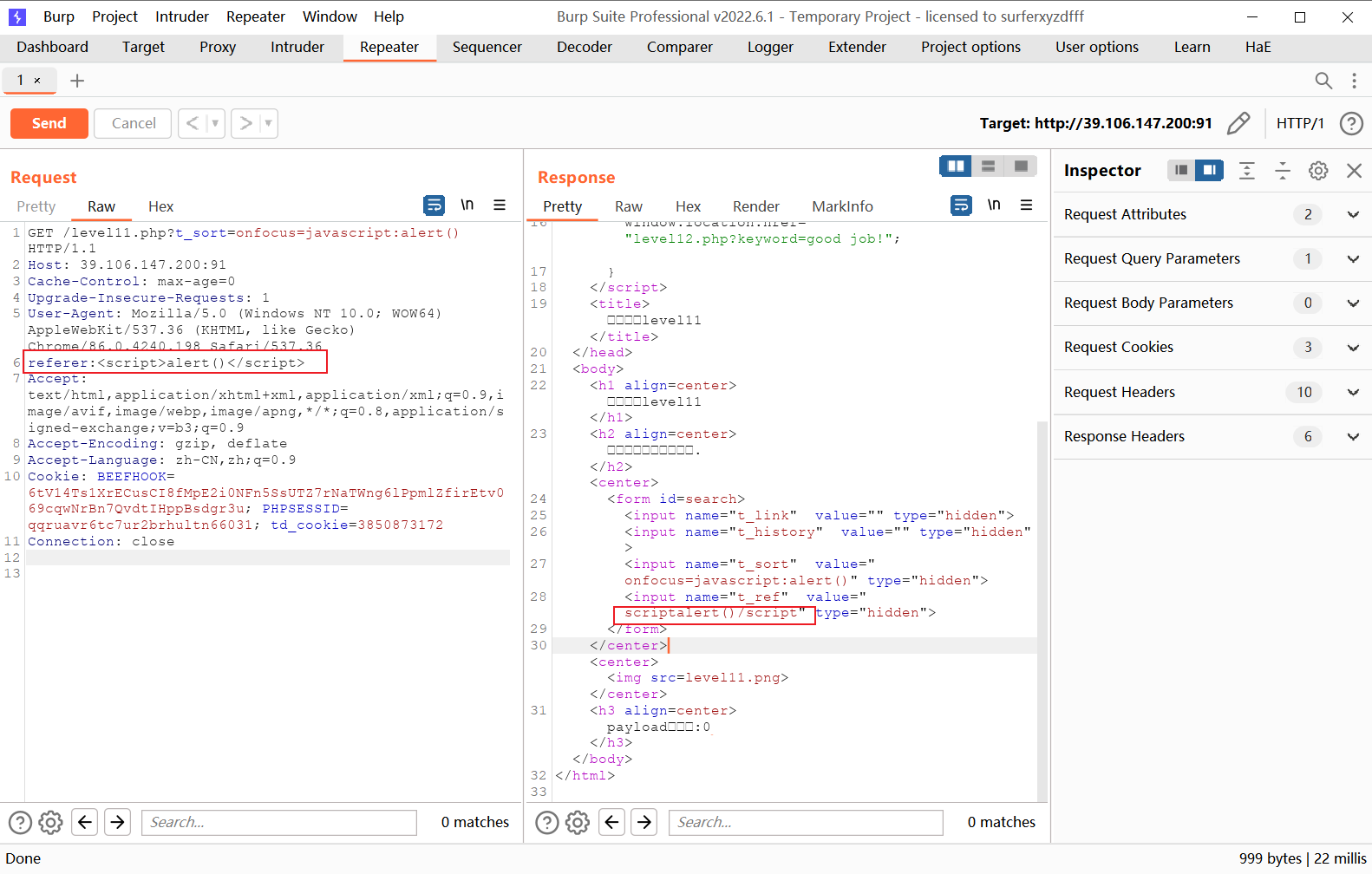
Task: Toggle response non-printable characters \n
Action: point(994,205)
